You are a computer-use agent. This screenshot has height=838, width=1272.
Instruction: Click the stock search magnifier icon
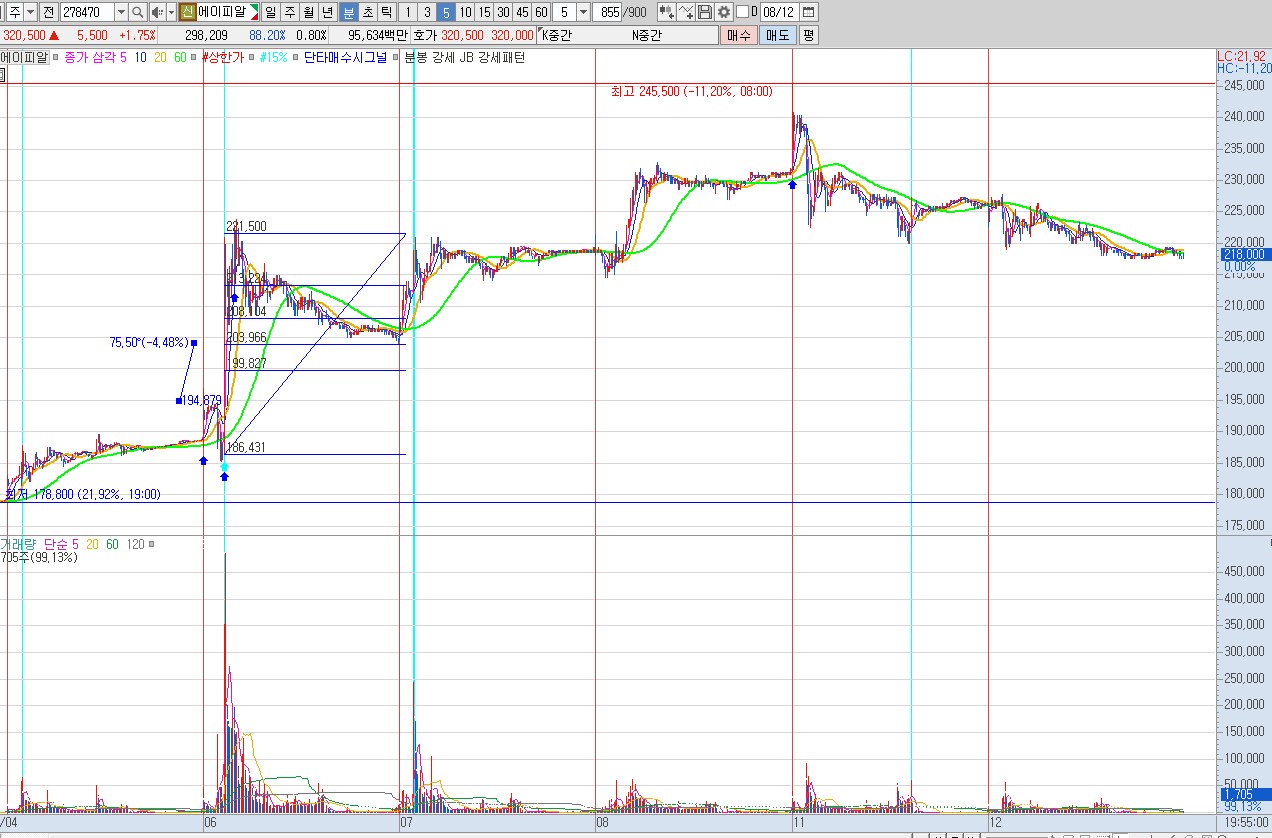tap(136, 12)
